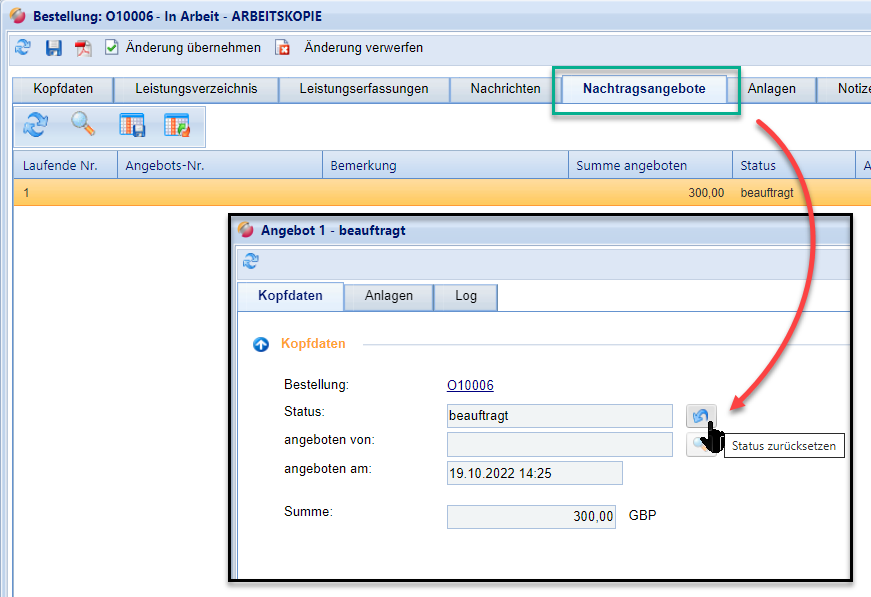Refresh the Nachtragsangebote list

click(36, 125)
